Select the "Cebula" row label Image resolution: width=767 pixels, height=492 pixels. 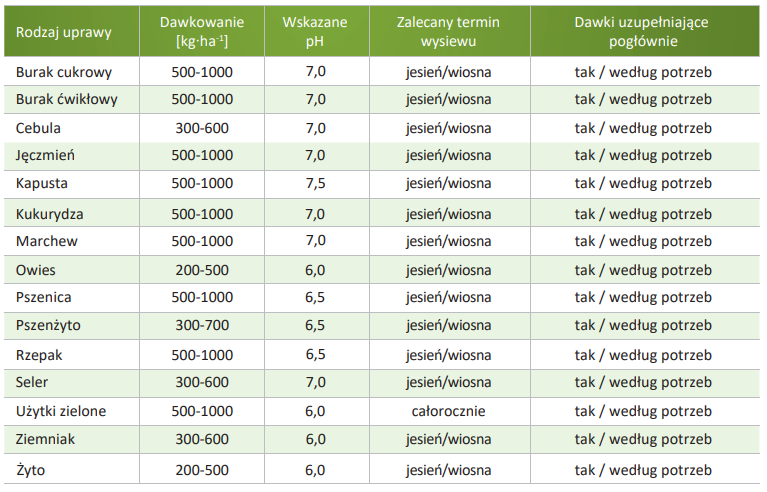click(x=39, y=128)
